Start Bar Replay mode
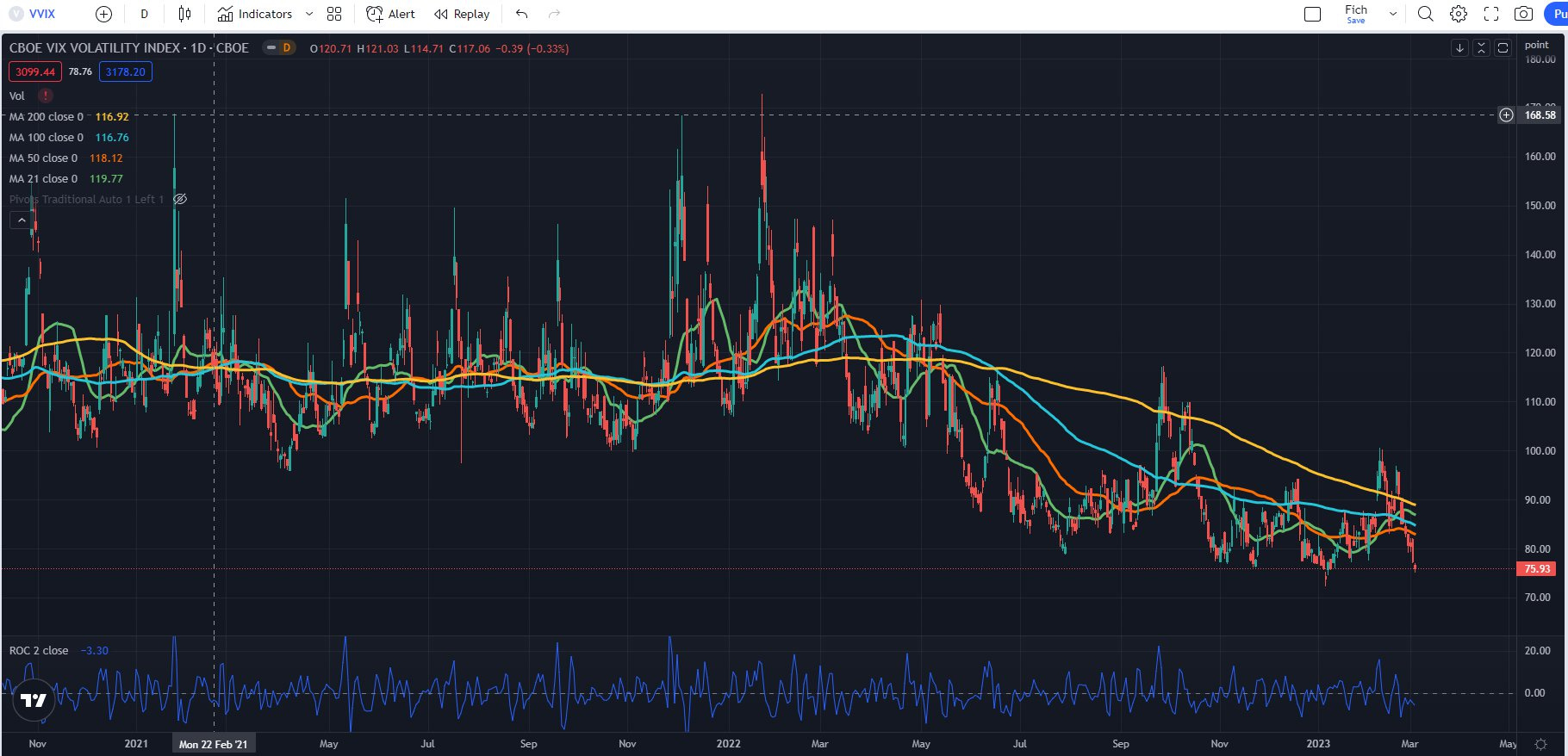 pyautogui.click(x=462, y=14)
